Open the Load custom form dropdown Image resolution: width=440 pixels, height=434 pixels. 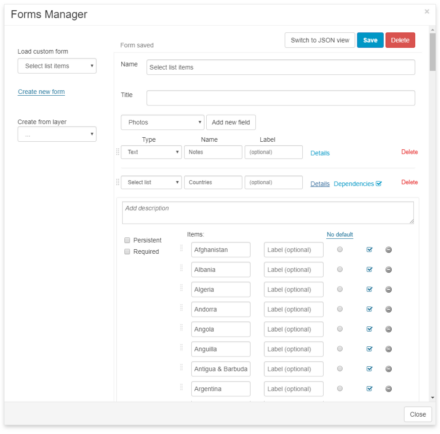coord(57,66)
